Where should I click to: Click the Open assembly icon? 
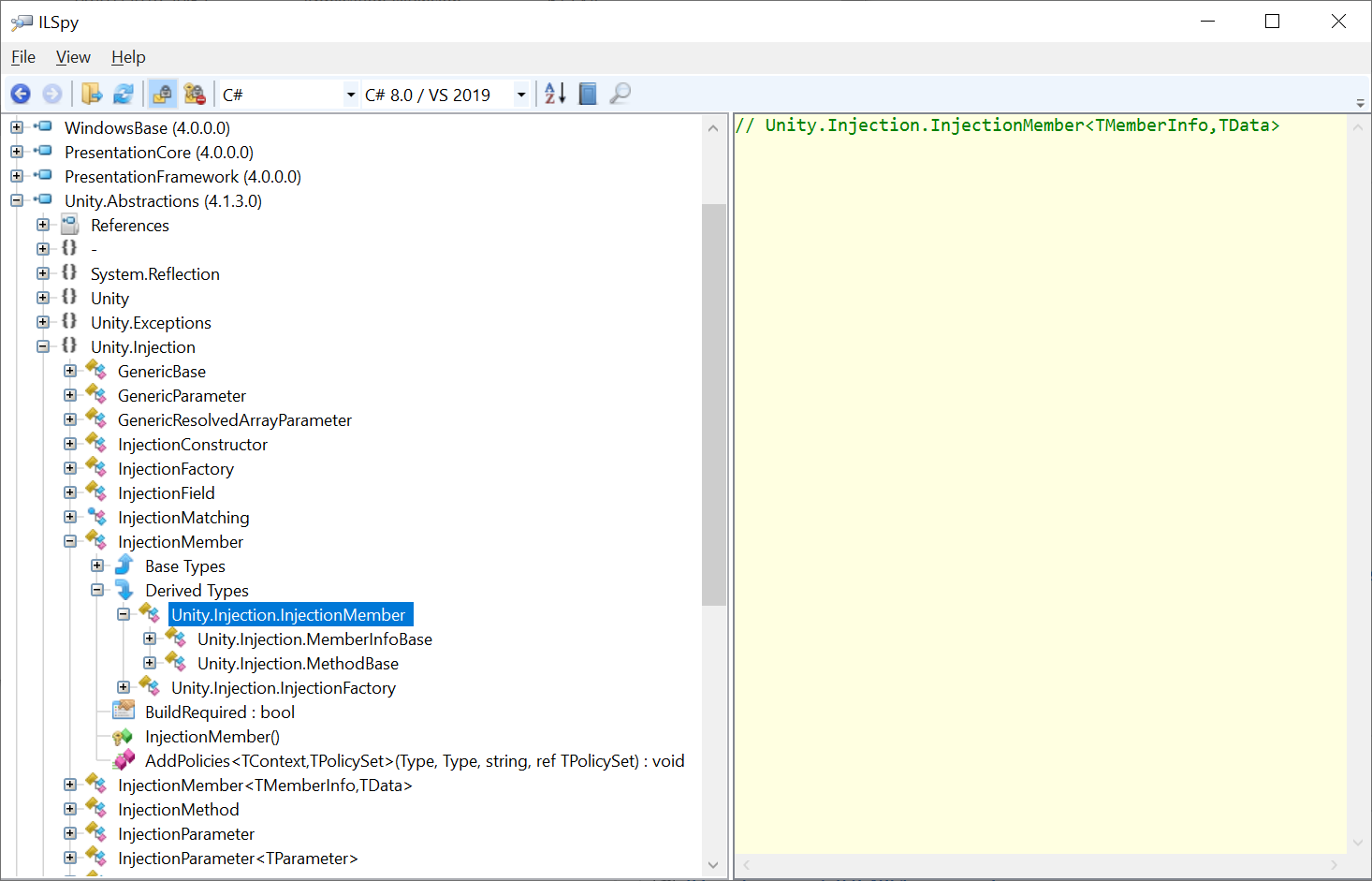91,94
